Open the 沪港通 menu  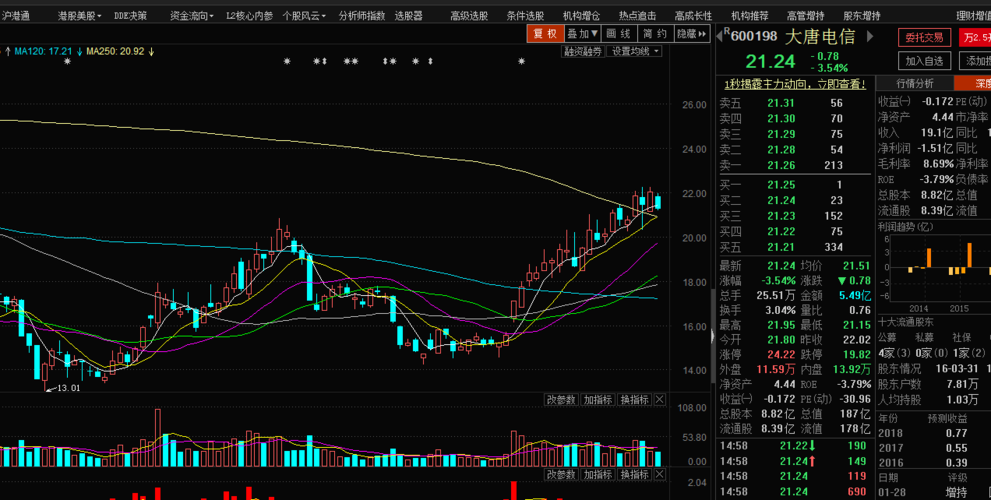pos(15,16)
